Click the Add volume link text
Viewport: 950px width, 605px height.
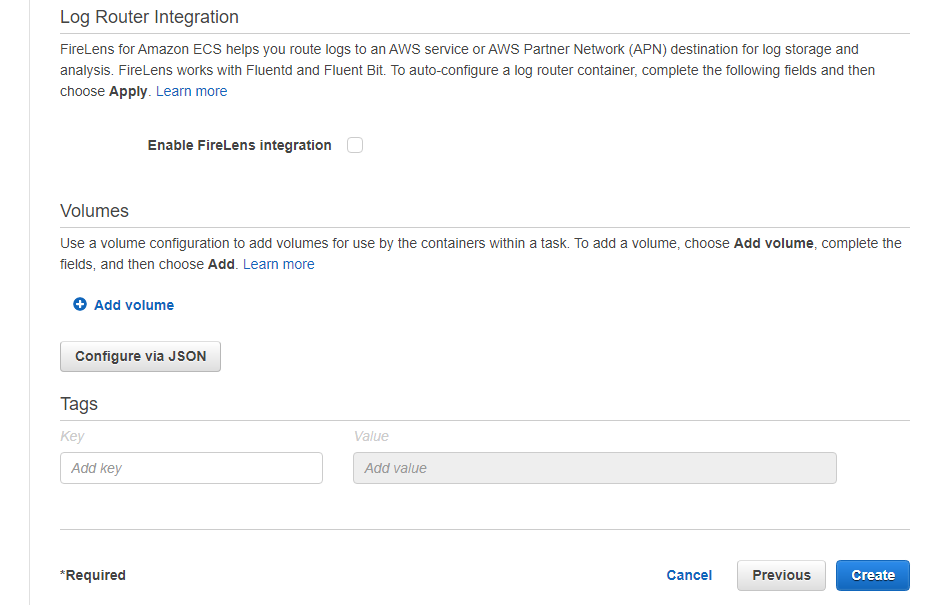[x=134, y=305]
